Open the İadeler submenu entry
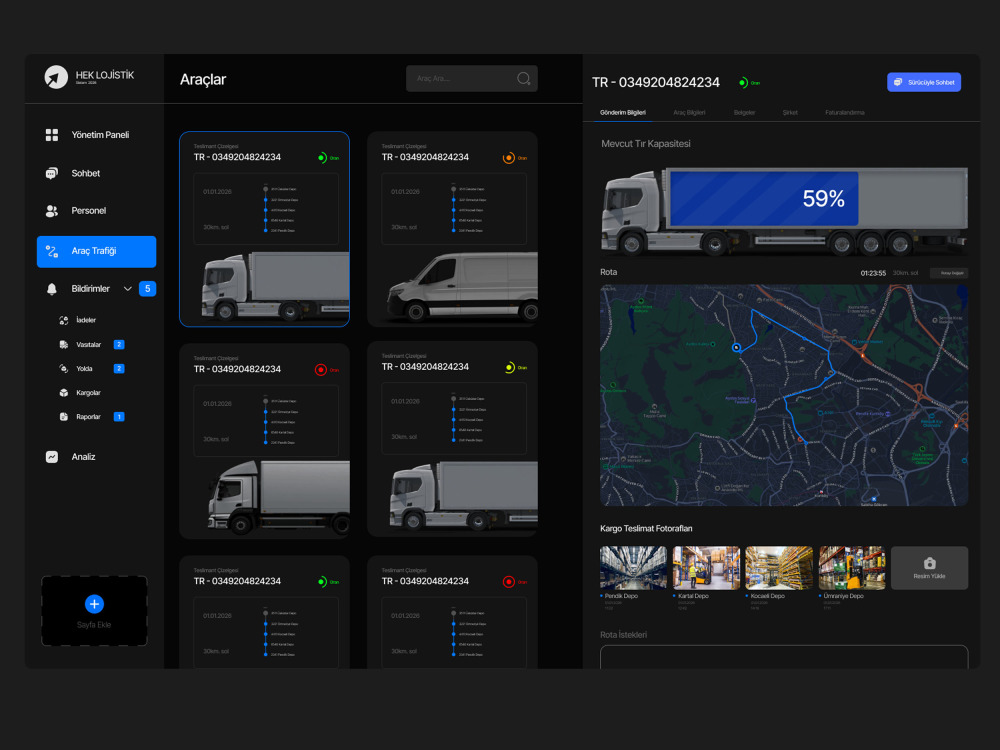This screenshot has height=750, width=1000. (86, 320)
